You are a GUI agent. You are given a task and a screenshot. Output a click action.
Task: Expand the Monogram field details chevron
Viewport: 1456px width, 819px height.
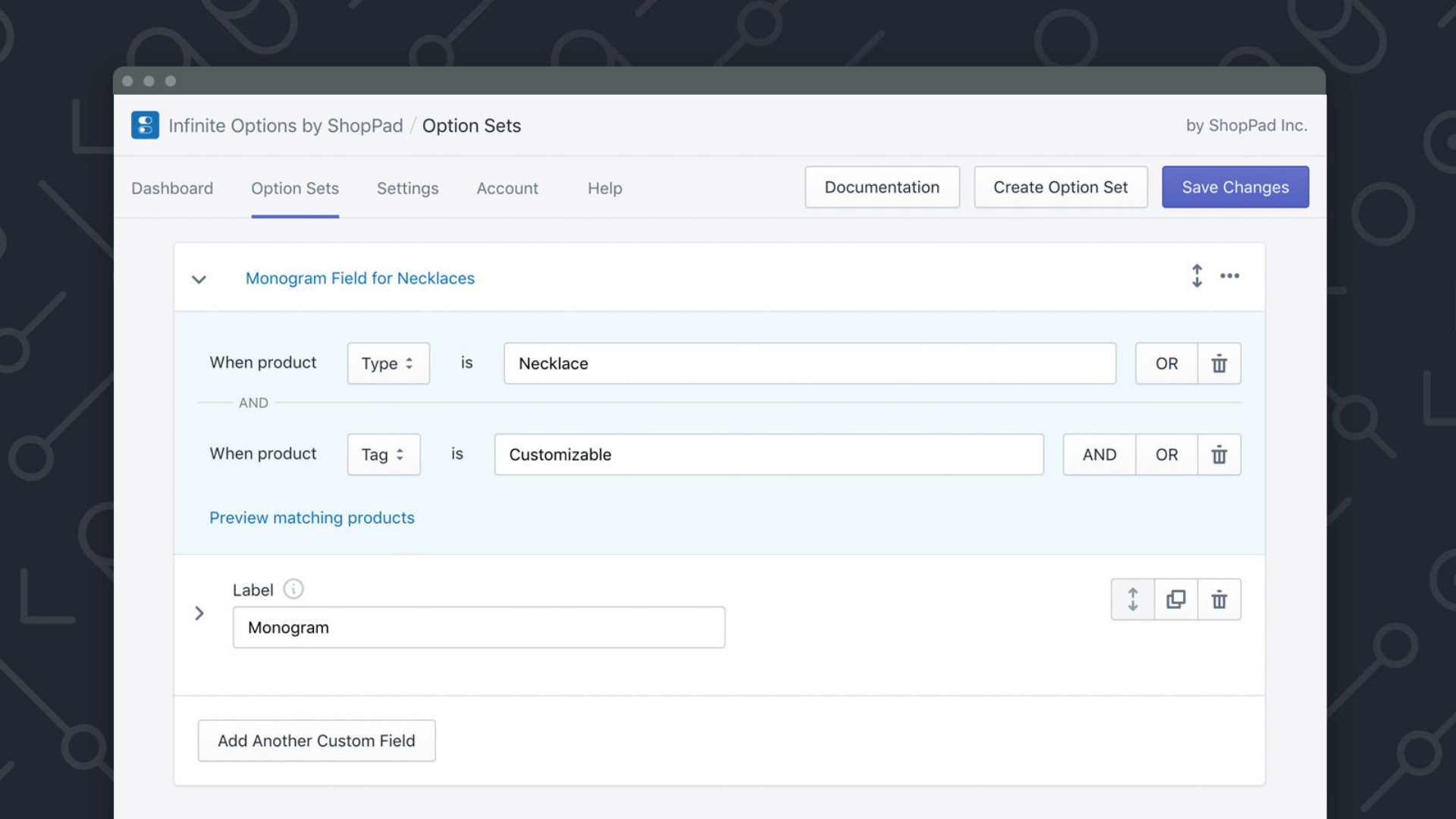[x=199, y=613]
